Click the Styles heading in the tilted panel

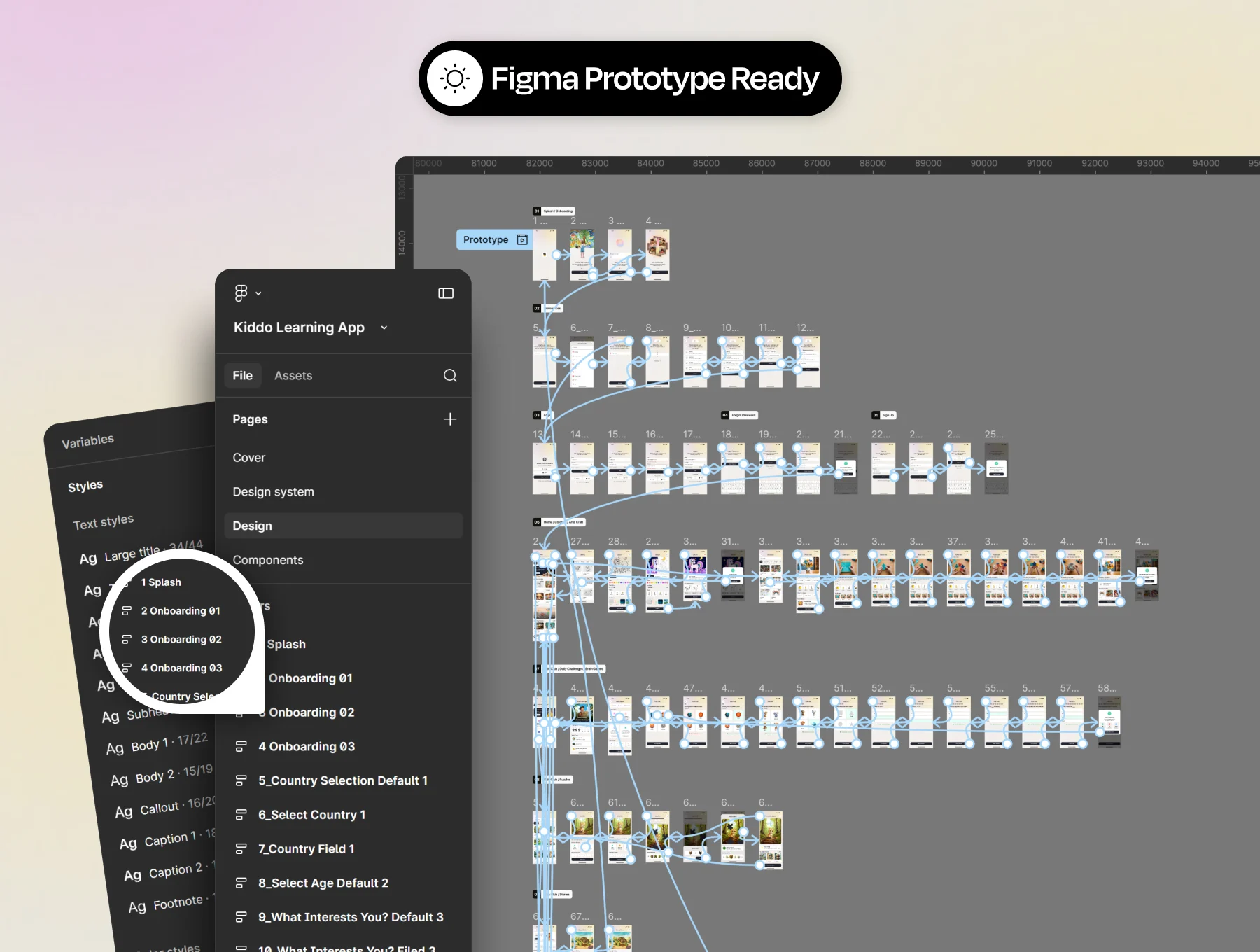pyautogui.click(x=85, y=486)
